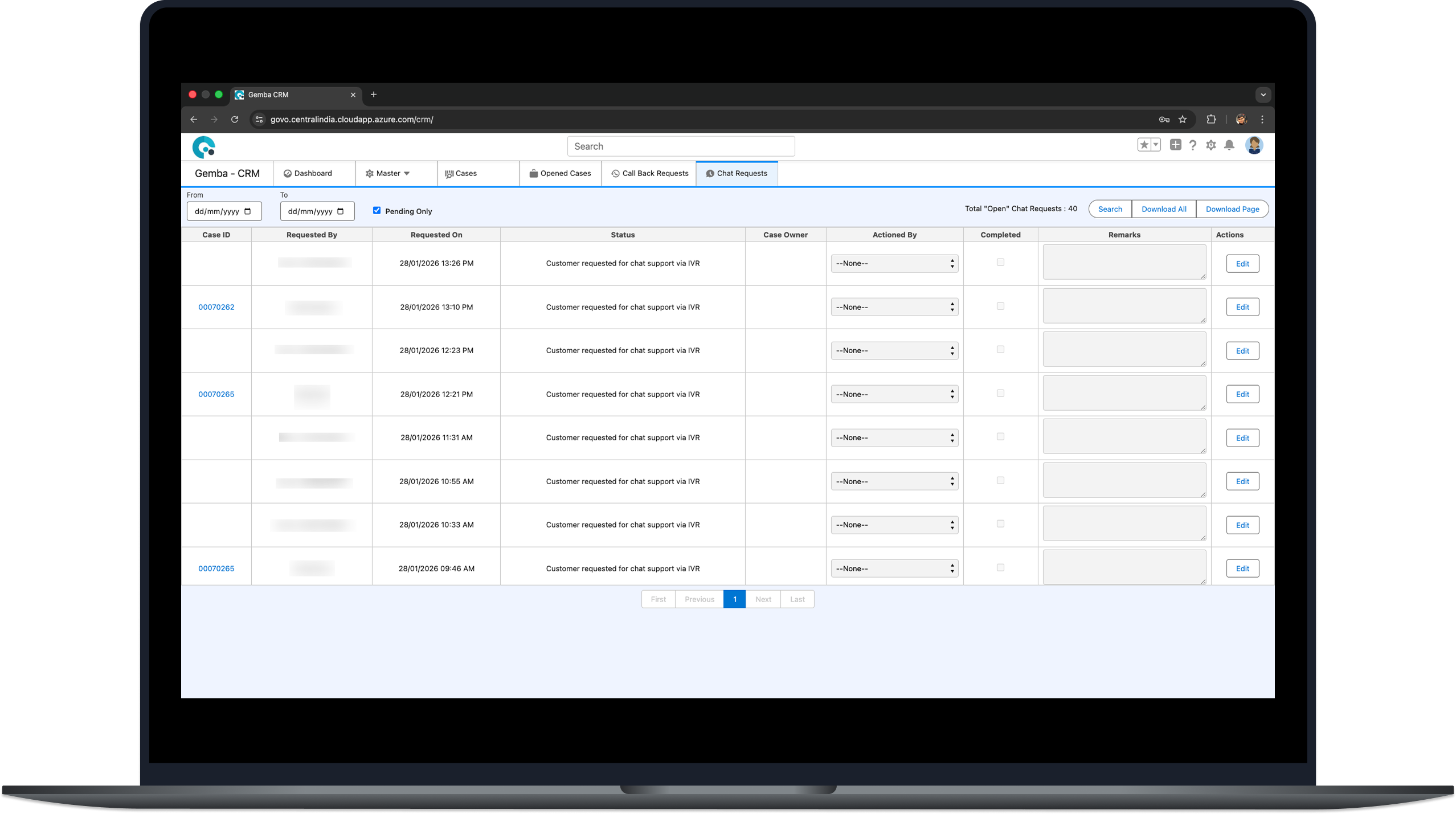Screen dimensions: 1456x814
Task: Open the settings gear icon
Action: (x=1211, y=145)
